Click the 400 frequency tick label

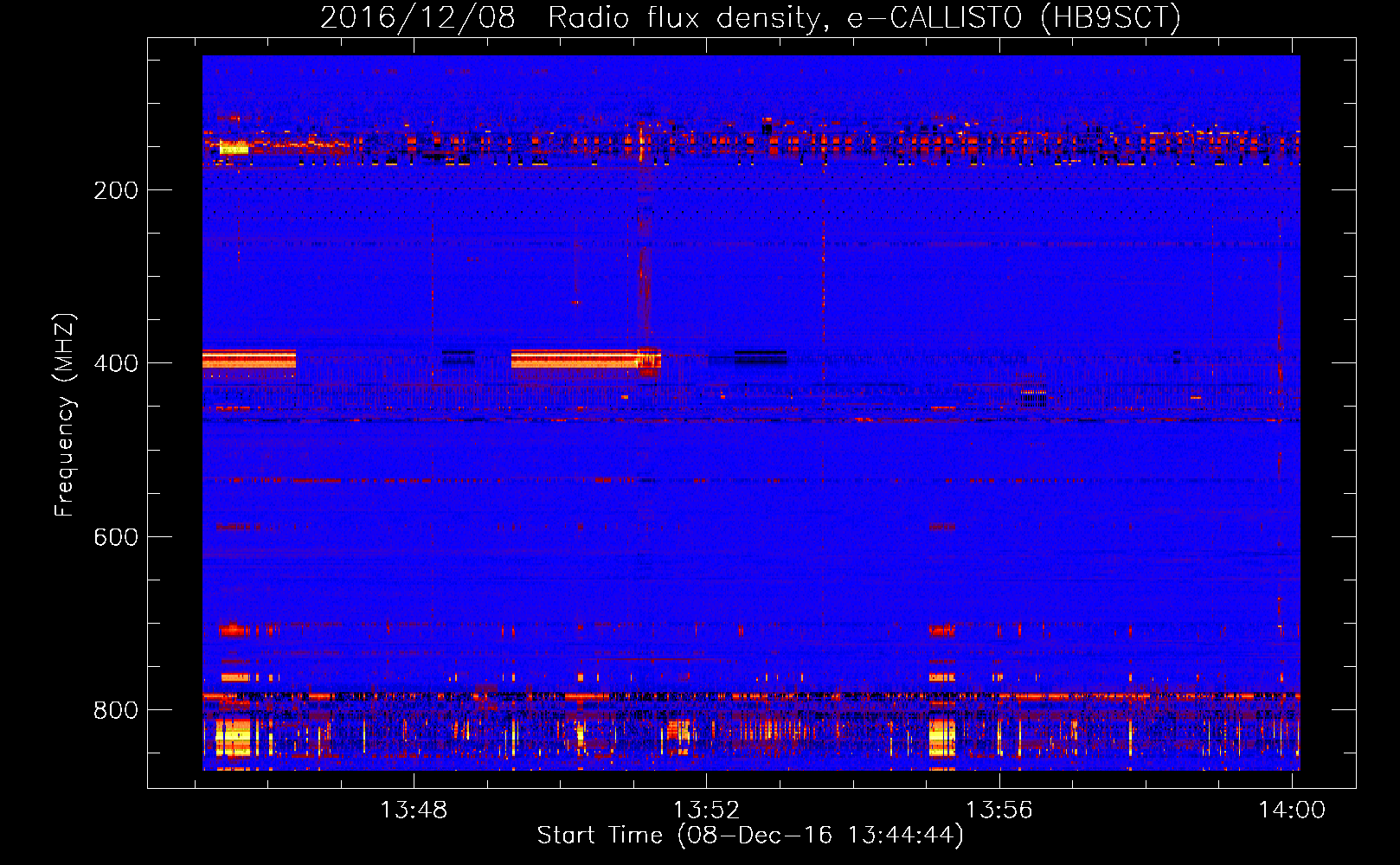pyautogui.click(x=116, y=363)
